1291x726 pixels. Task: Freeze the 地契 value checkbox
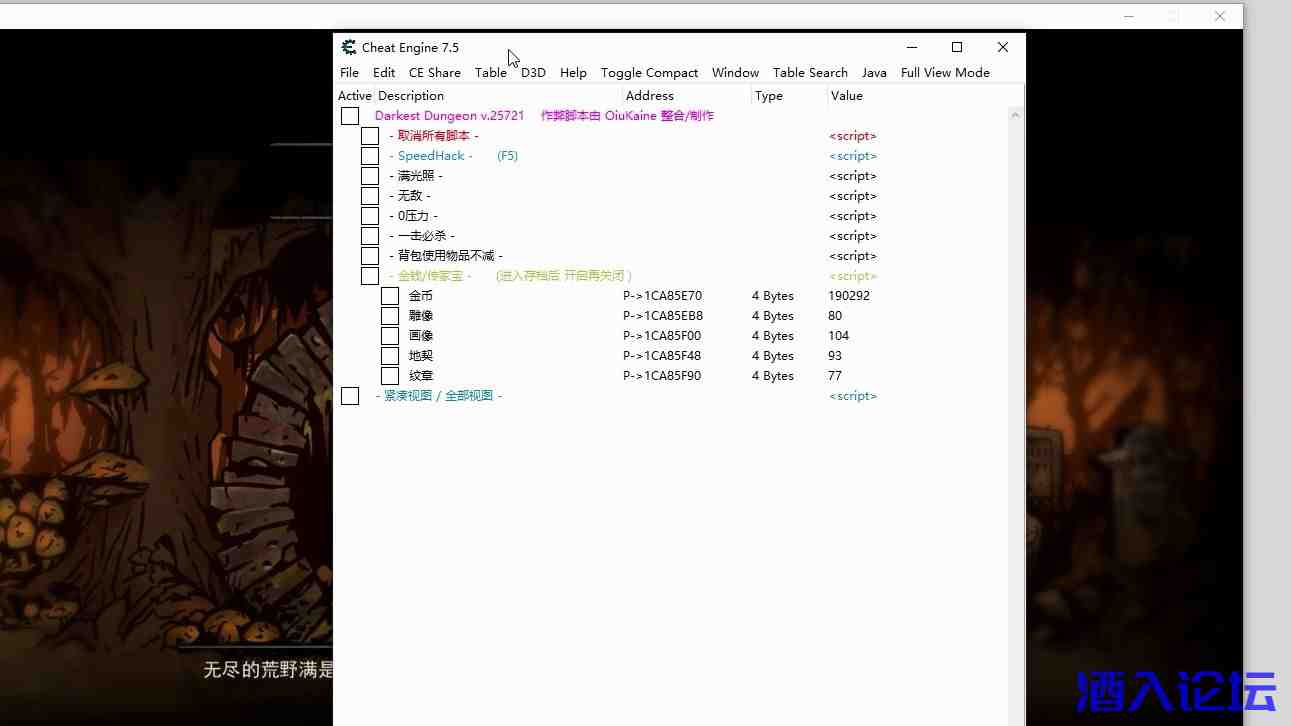point(390,356)
